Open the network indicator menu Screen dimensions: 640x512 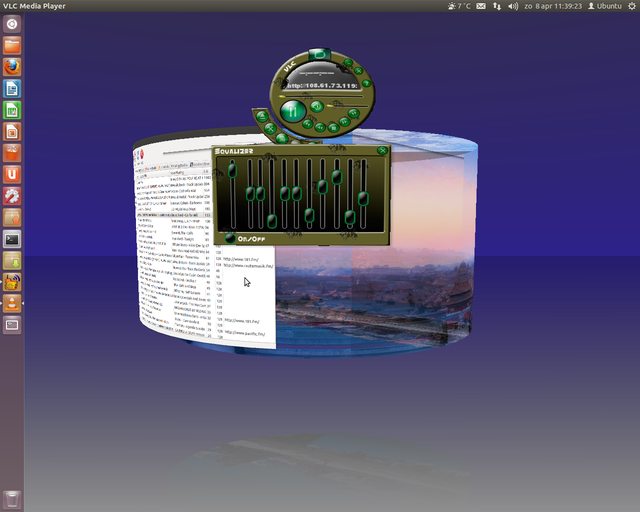click(x=497, y=6)
